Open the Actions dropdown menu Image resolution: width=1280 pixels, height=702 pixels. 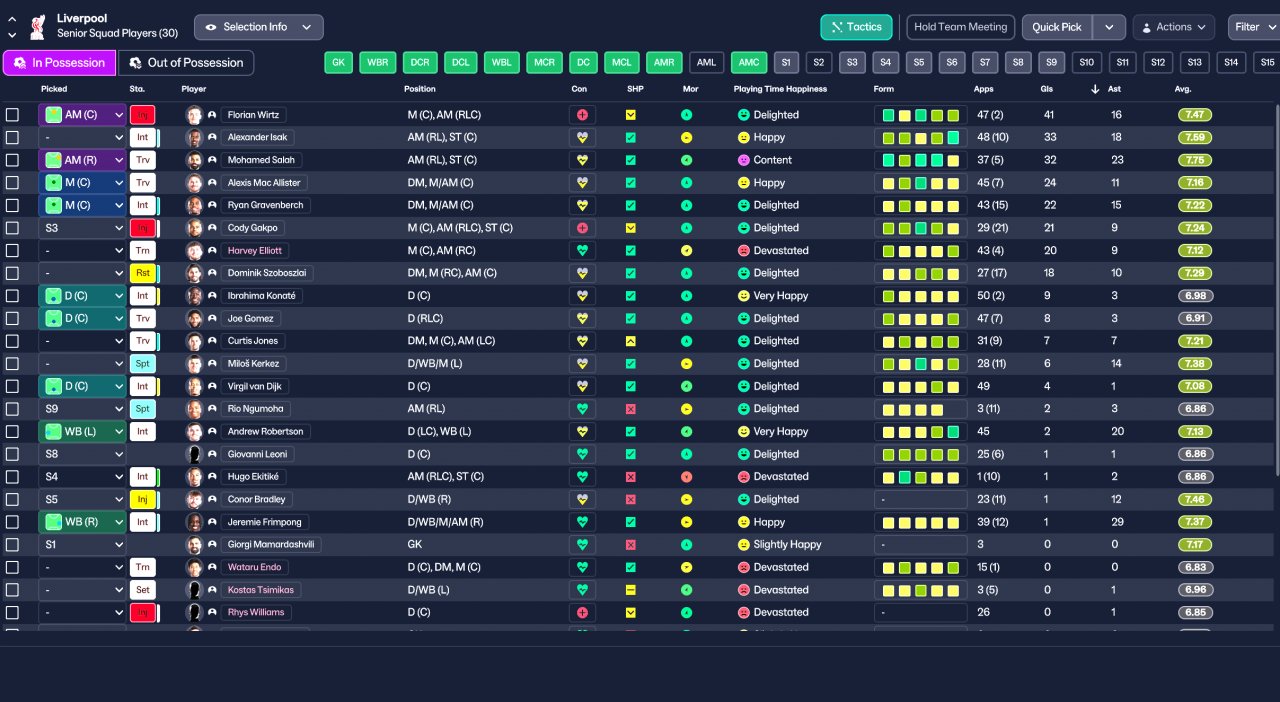coord(1173,27)
